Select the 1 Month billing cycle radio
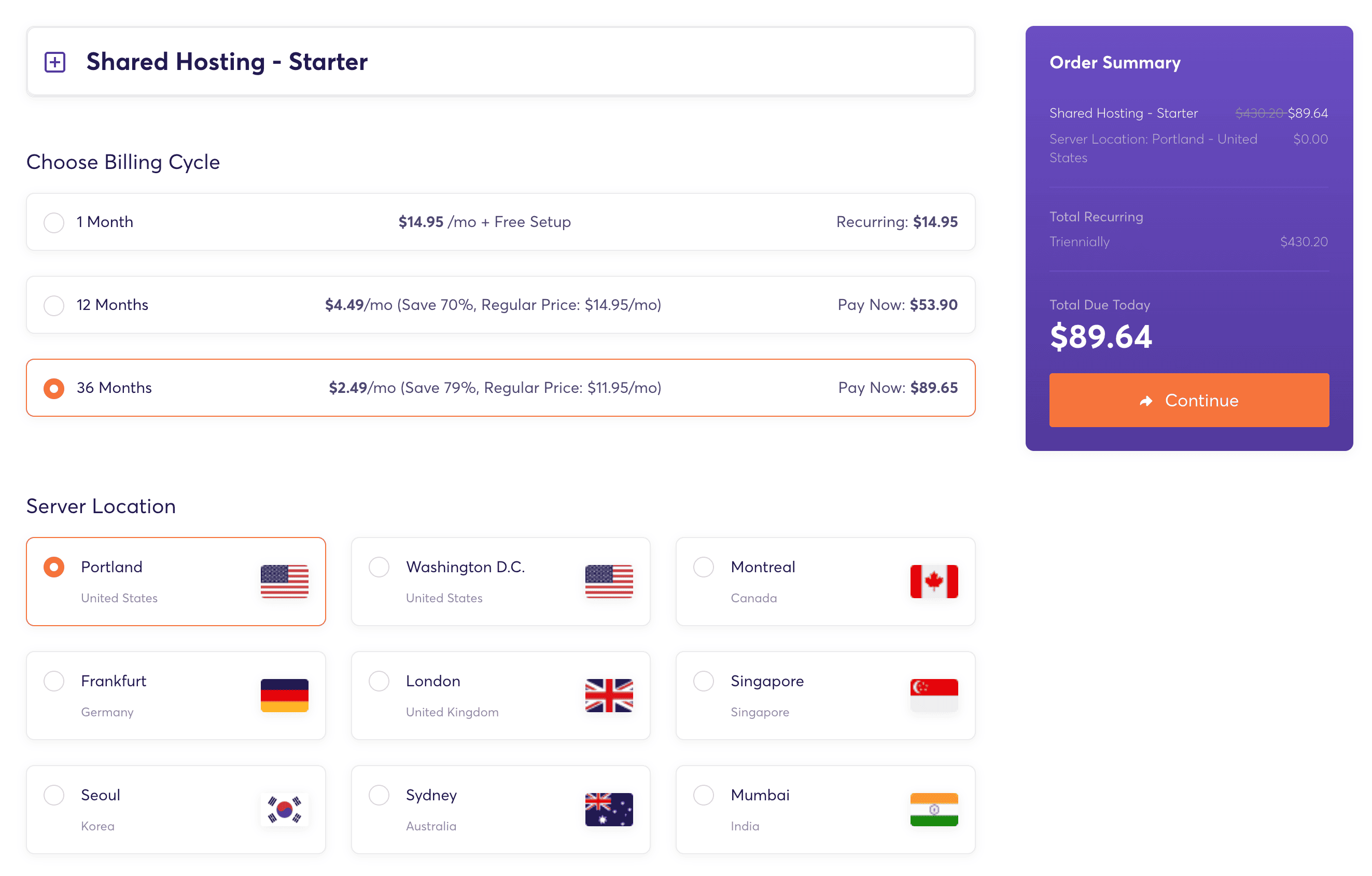 click(x=54, y=222)
